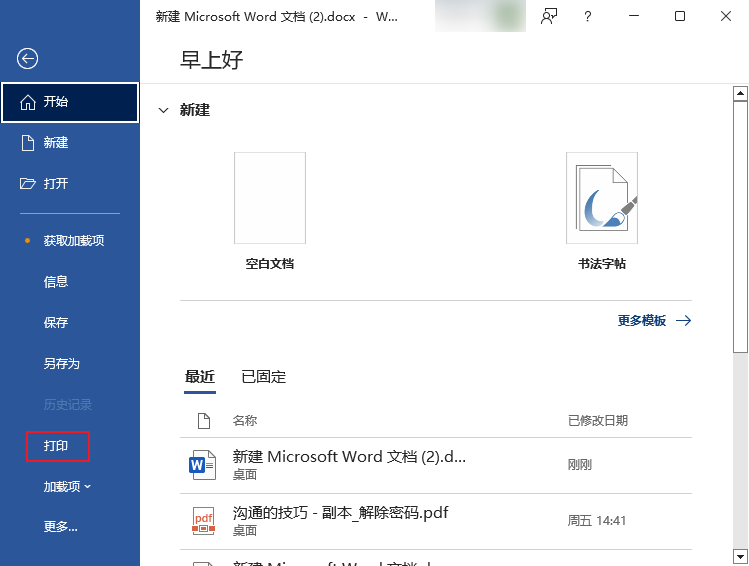Image resolution: width=749 pixels, height=566 pixels.
Task: Open 更多模板 link
Action: [x=654, y=321]
